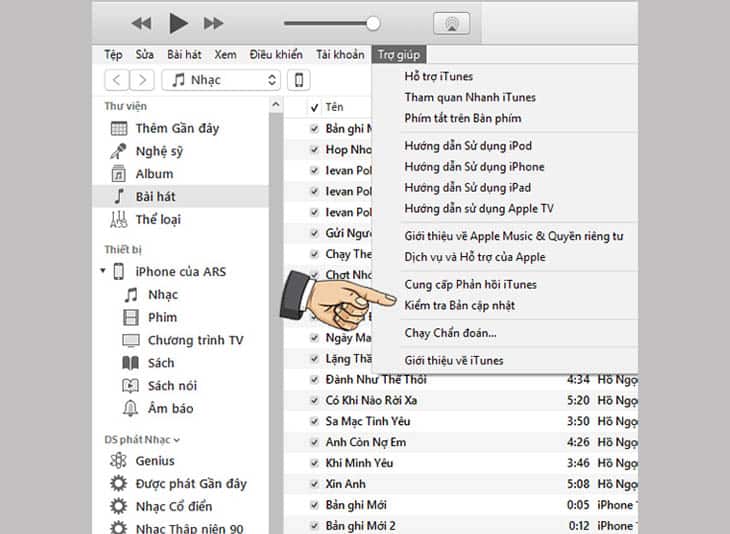Click the back navigation arrow button
Image resolution: width=730 pixels, height=534 pixels.
click(x=118, y=80)
